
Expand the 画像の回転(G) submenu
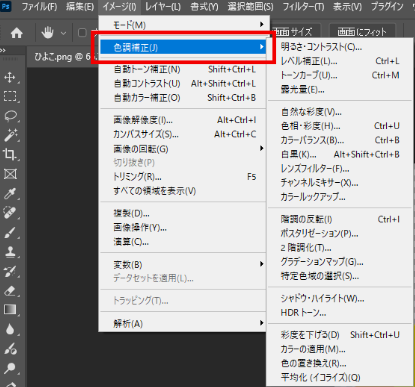183,149
